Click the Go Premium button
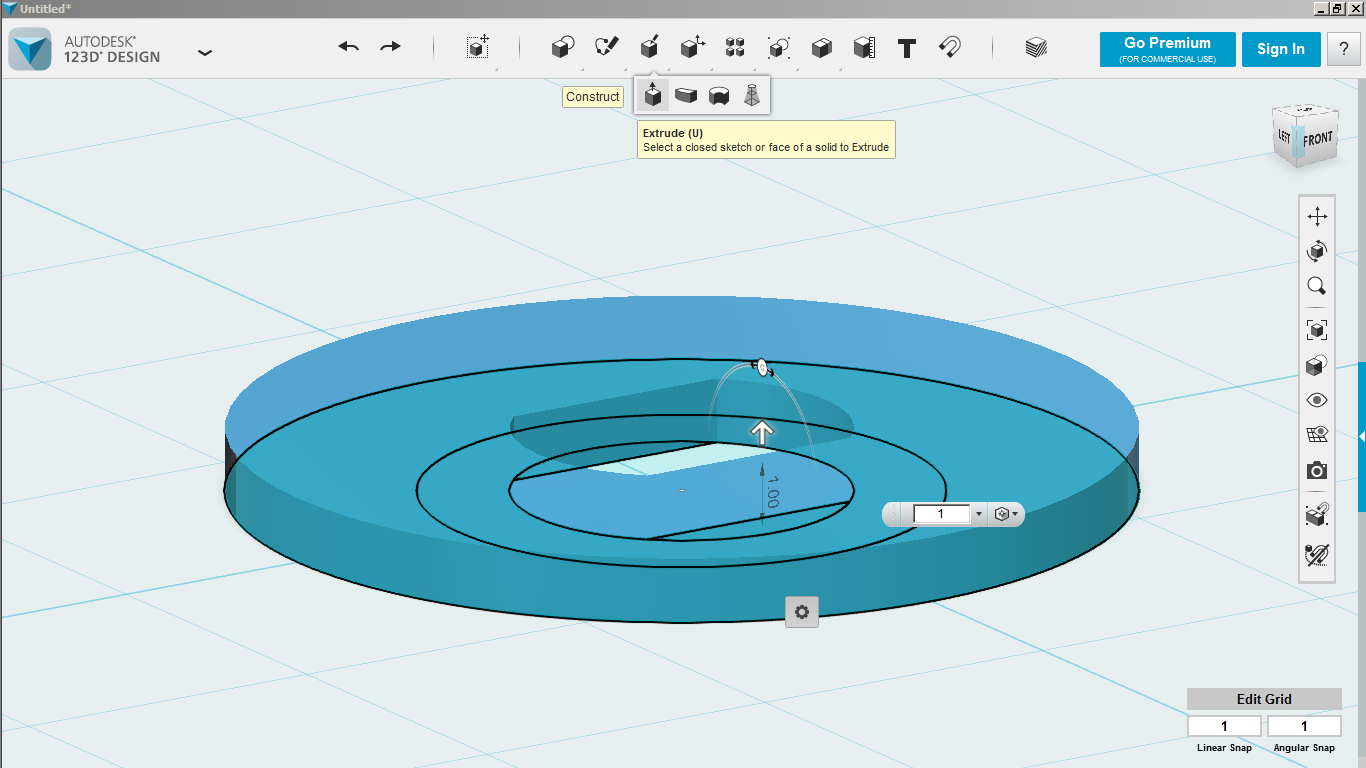This screenshot has height=768, width=1366. pyautogui.click(x=1167, y=49)
